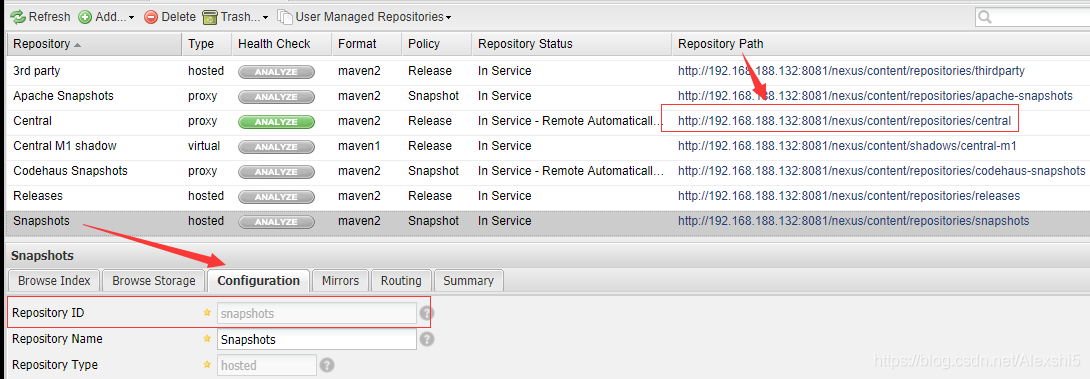Click the Format column header
Viewport: 1090px width, 379px height.
pos(366,44)
